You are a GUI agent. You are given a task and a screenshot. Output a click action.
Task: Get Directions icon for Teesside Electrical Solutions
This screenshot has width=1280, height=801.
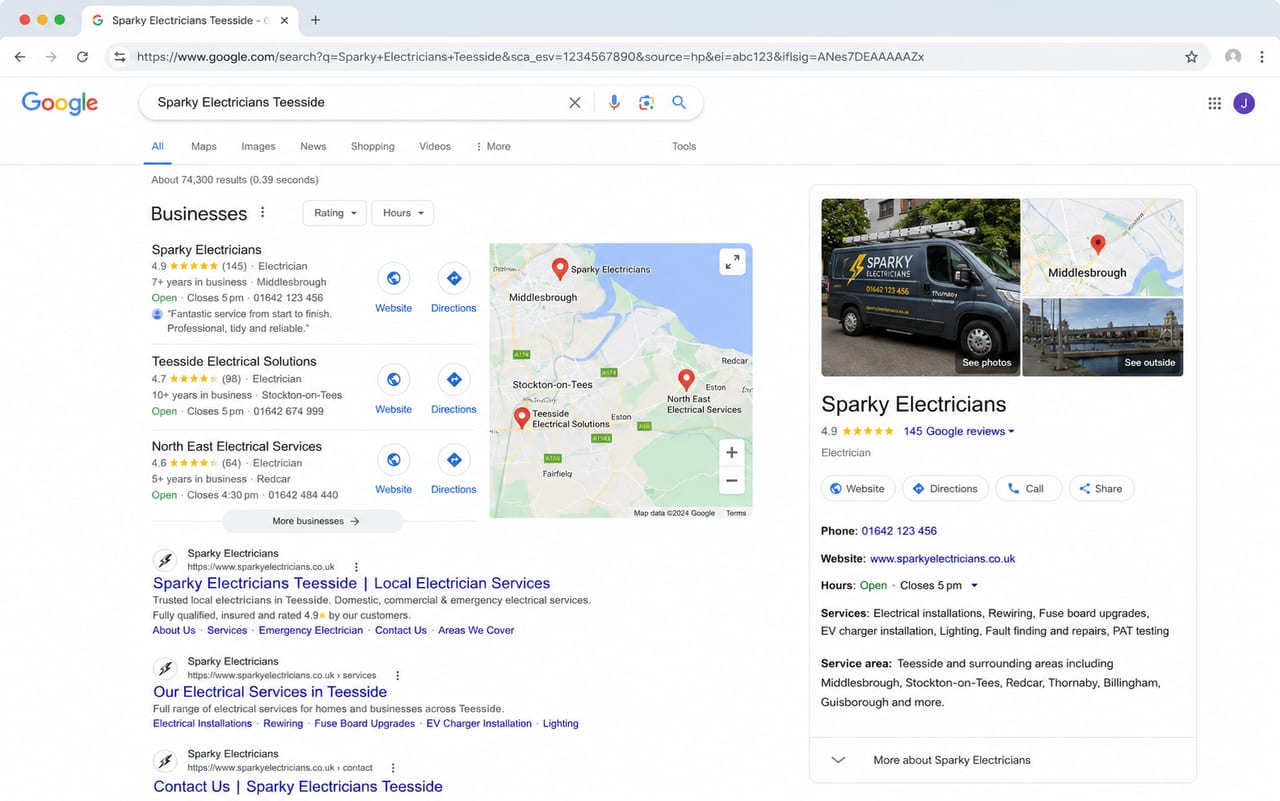point(454,379)
